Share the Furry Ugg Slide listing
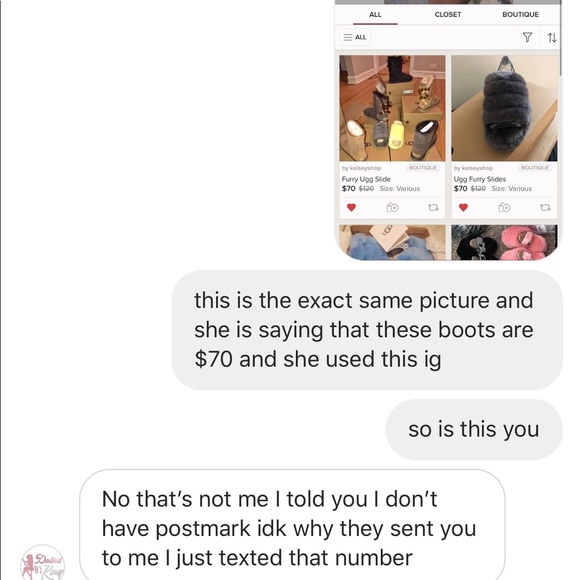Screen dimensions: 580x580 coord(433,208)
